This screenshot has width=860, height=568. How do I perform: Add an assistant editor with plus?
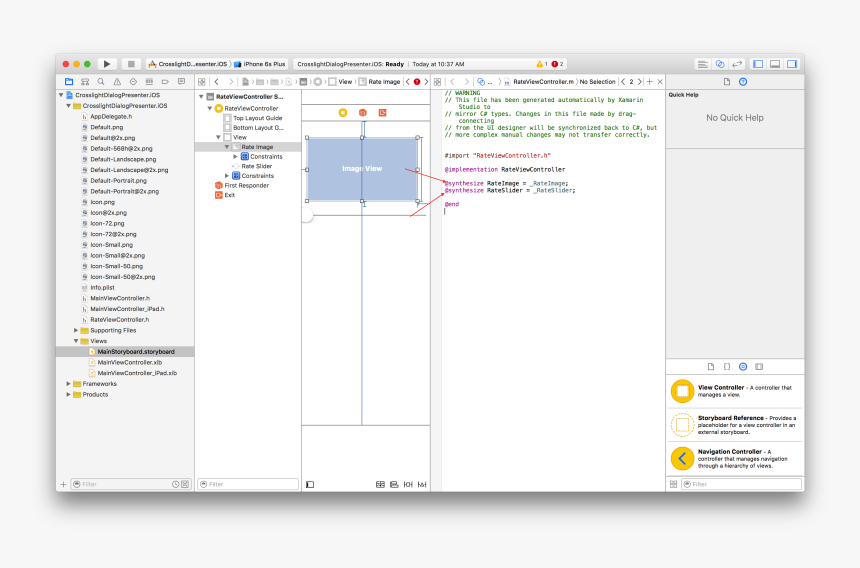pos(650,82)
